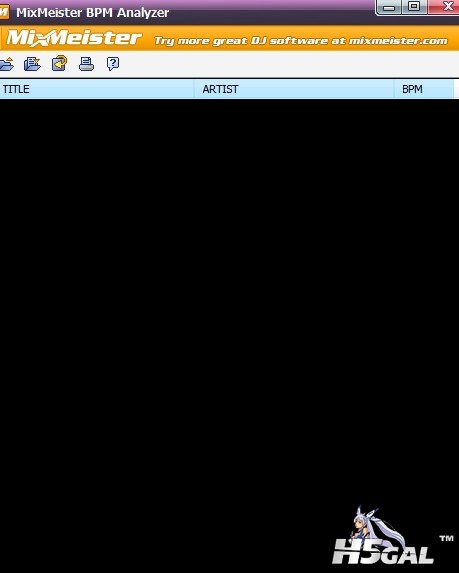Open the browse folder toolbar icon
Viewport: 459px width, 573px height.
pyautogui.click(x=7, y=64)
